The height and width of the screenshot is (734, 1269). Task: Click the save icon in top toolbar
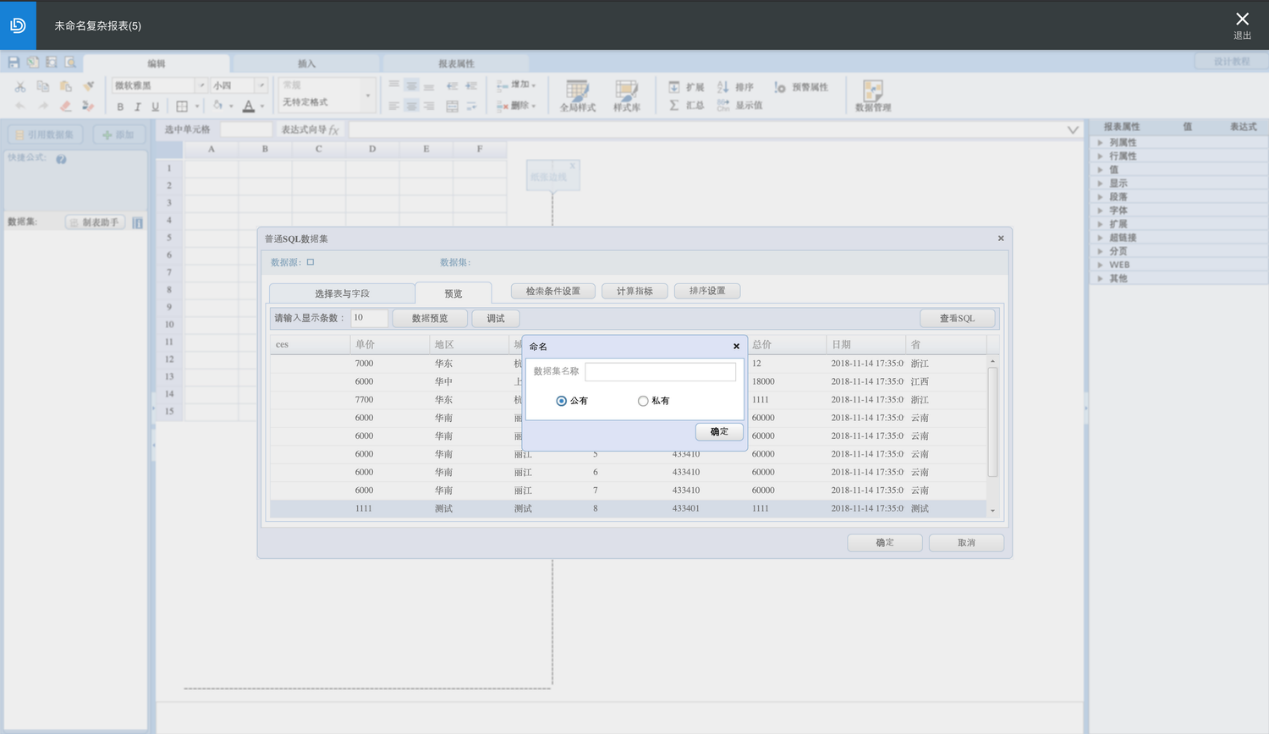[14, 63]
